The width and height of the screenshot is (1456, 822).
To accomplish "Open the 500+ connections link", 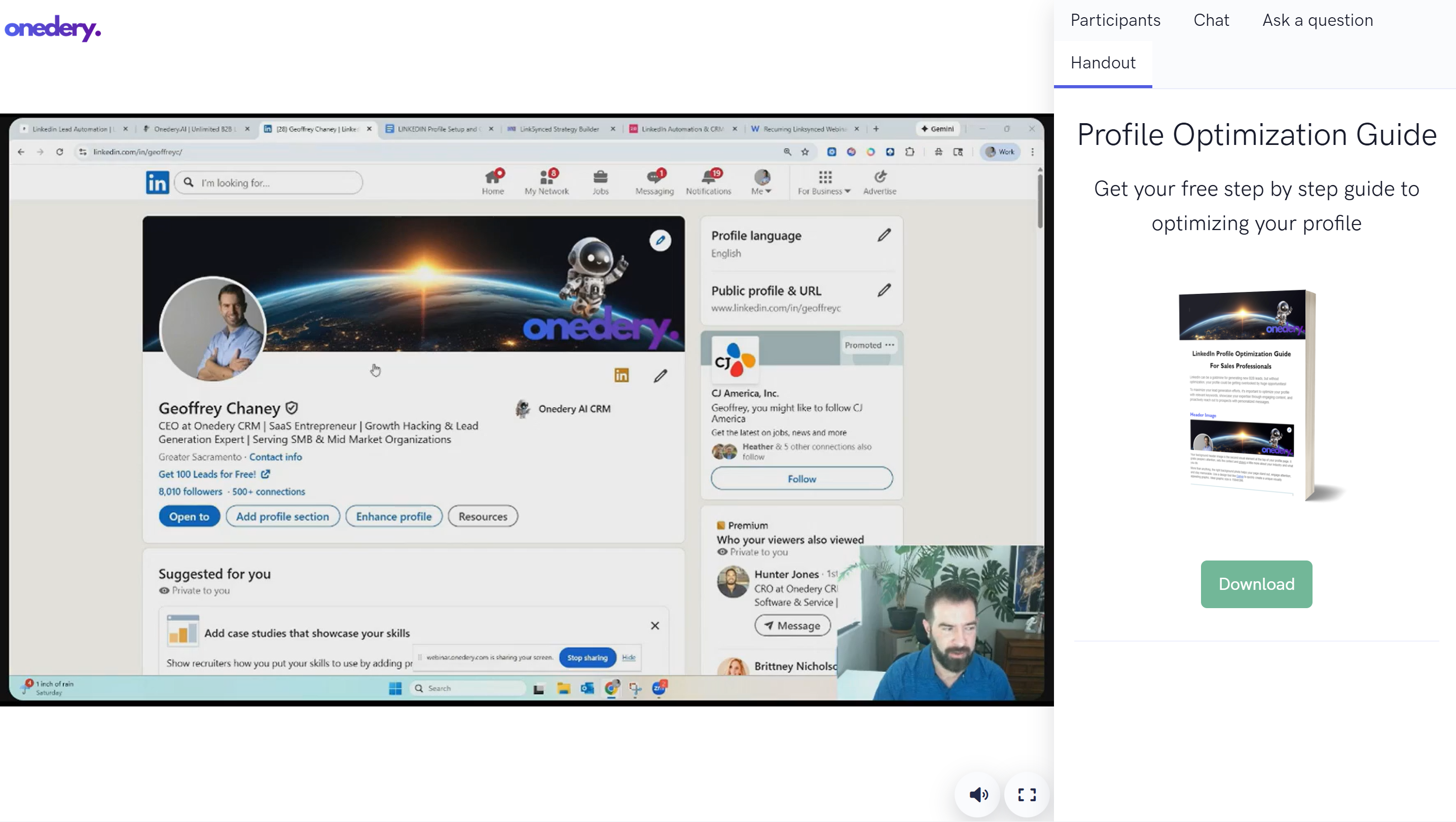I will pyautogui.click(x=269, y=492).
